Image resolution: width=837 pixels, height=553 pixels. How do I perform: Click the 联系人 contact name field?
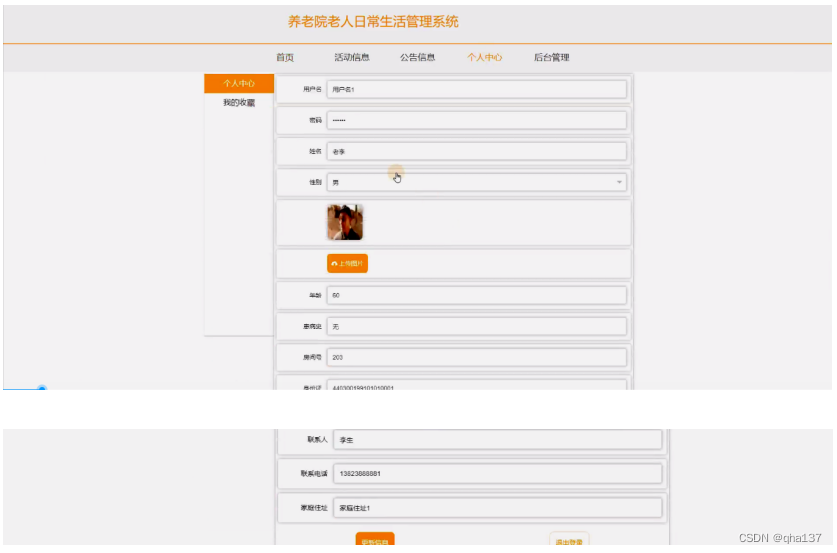[x=497, y=440]
